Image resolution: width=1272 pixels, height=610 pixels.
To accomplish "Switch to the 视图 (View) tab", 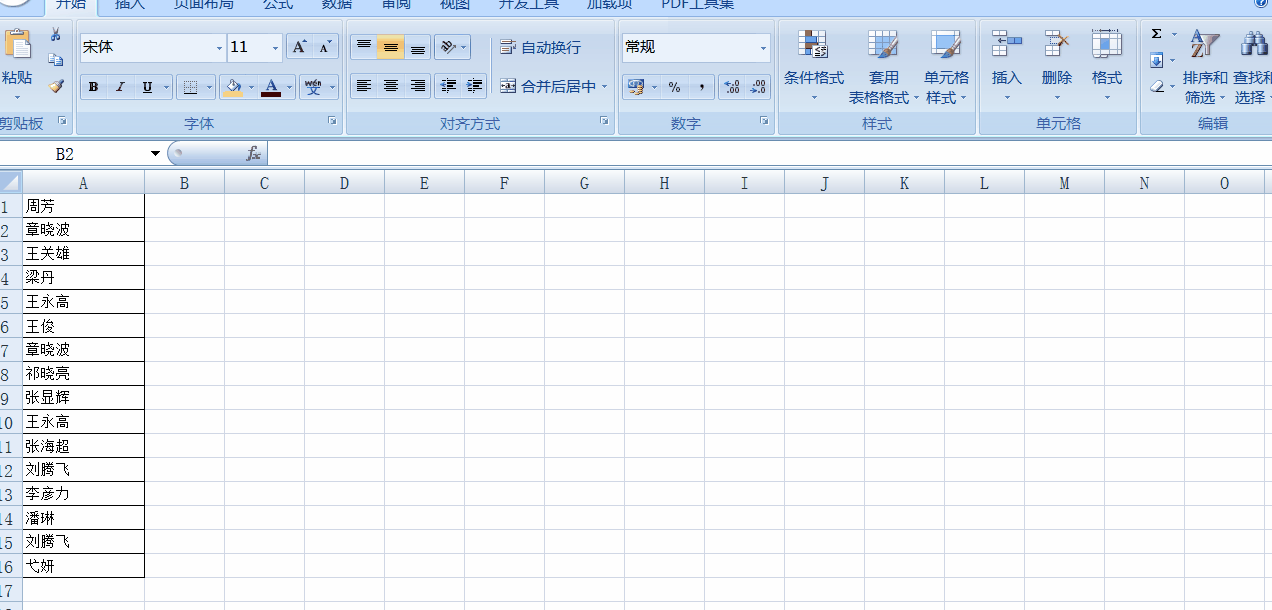I will (454, 5).
